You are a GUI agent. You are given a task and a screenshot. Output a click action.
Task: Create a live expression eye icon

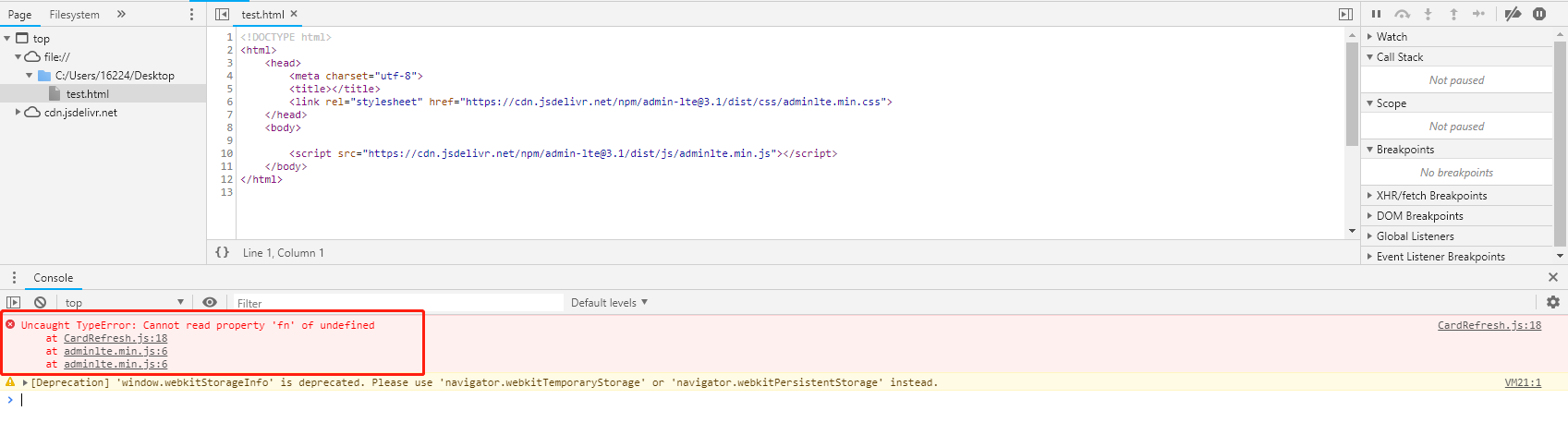coord(210,302)
